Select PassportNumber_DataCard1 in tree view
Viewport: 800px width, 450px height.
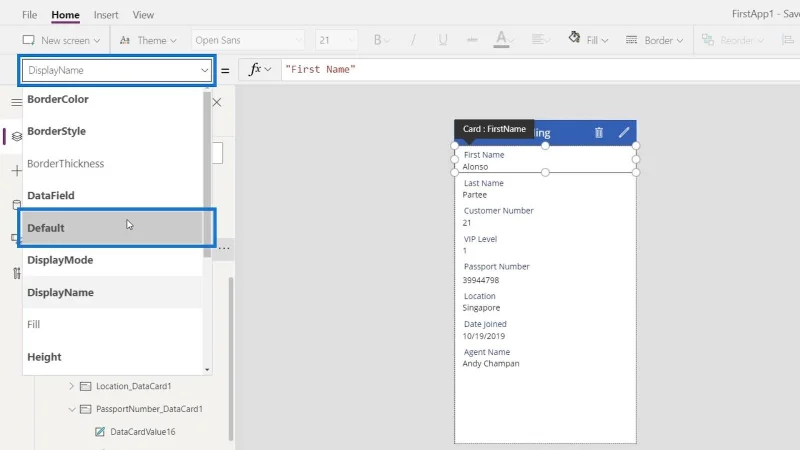coord(149,409)
